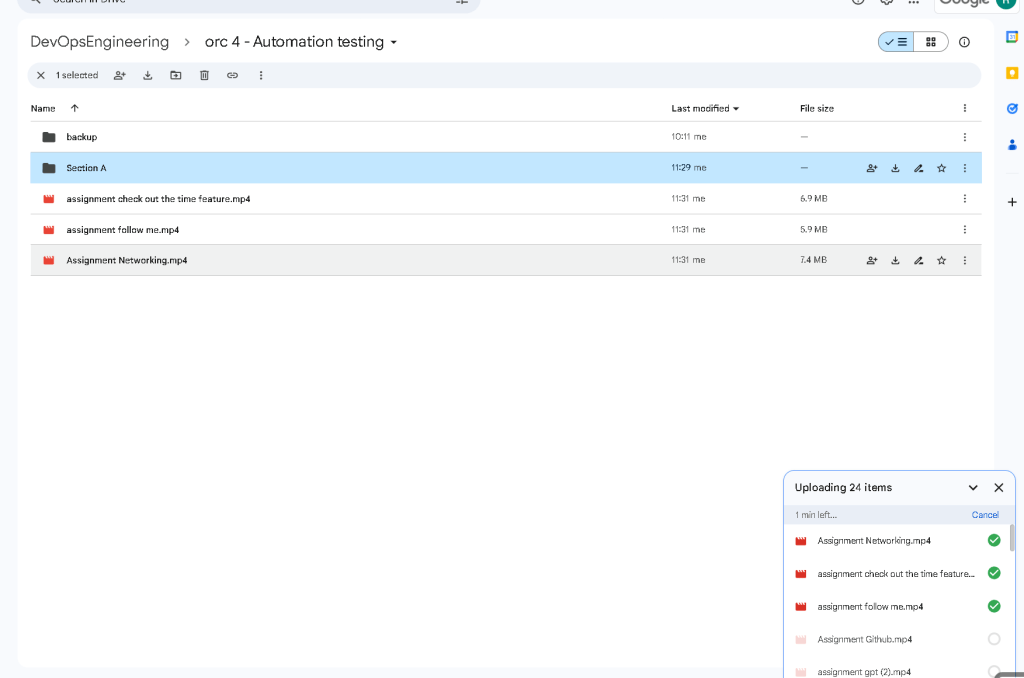This screenshot has height=678, width=1024.
Task: Switch to list layout view
Action: [x=896, y=42]
